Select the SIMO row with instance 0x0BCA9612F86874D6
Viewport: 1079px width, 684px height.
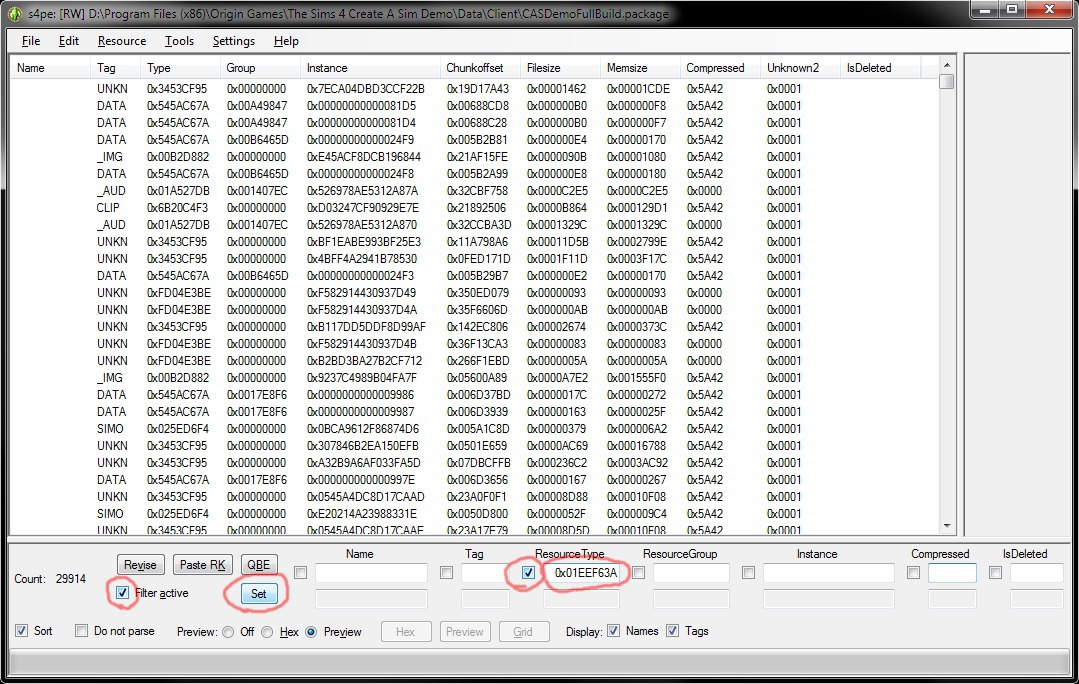pyautogui.click(x=475, y=429)
